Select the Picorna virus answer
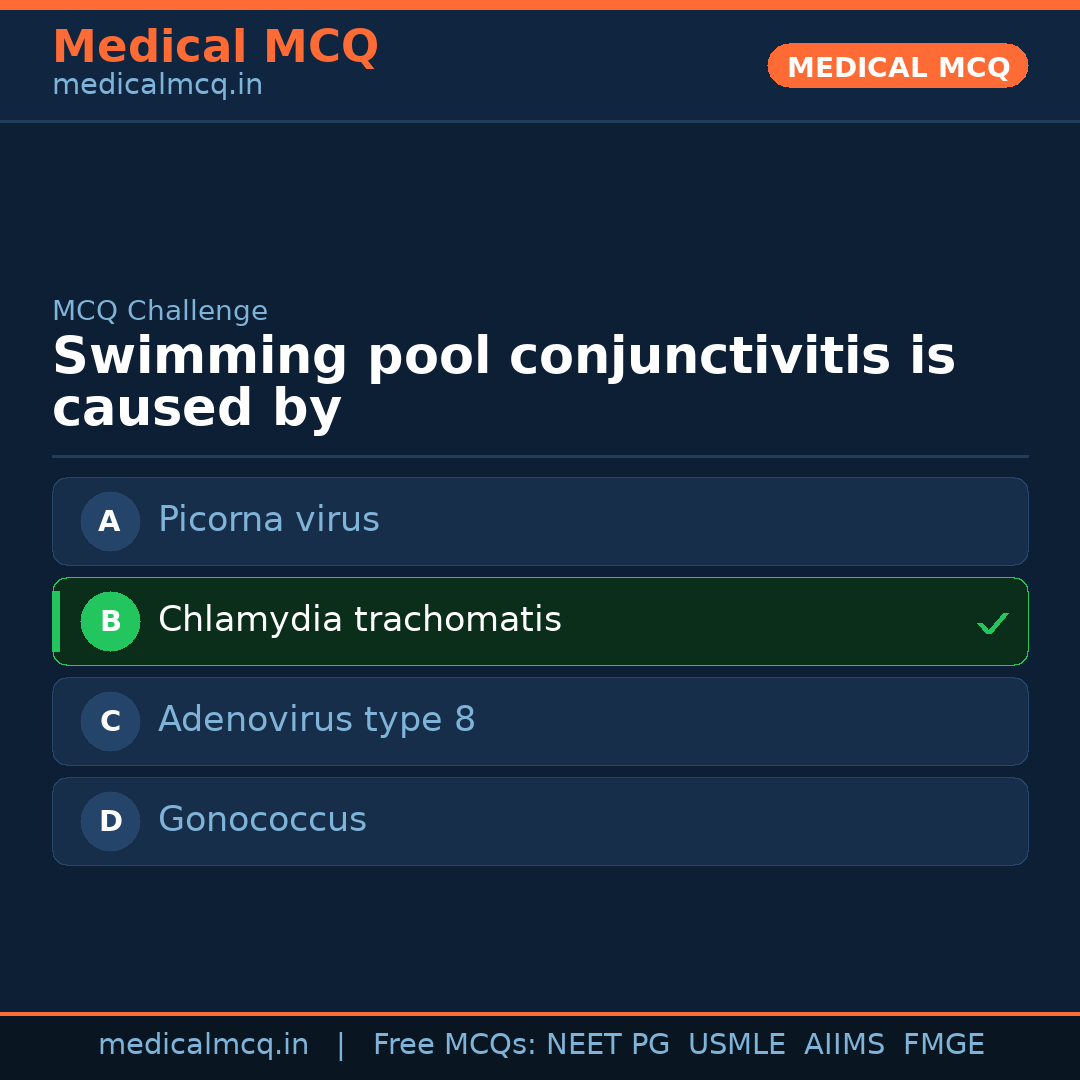This screenshot has width=1080, height=1080. (x=269, y=520)
